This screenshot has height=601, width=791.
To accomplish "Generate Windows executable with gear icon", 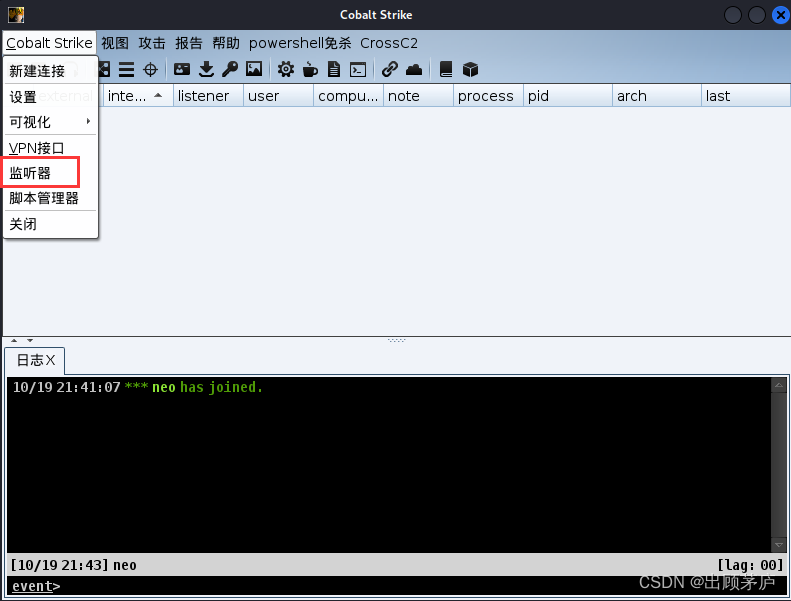I will [286, 69].
